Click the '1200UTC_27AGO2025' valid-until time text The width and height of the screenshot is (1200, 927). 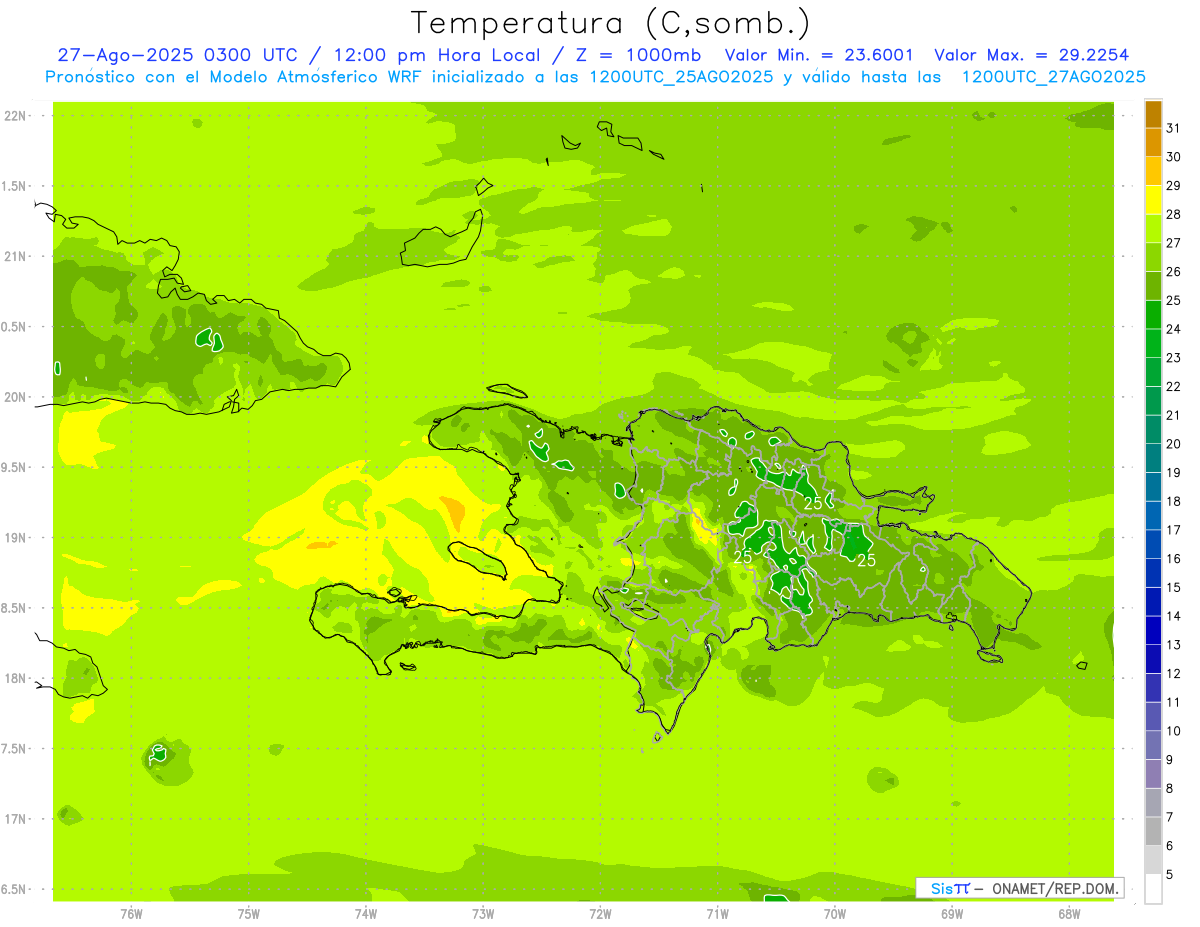(1053, 77)
